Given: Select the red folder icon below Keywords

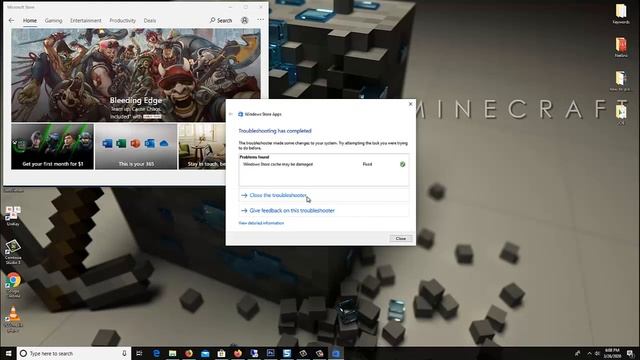Looking at the screenshot, I should pyautogui.click(x=621, y=47).
